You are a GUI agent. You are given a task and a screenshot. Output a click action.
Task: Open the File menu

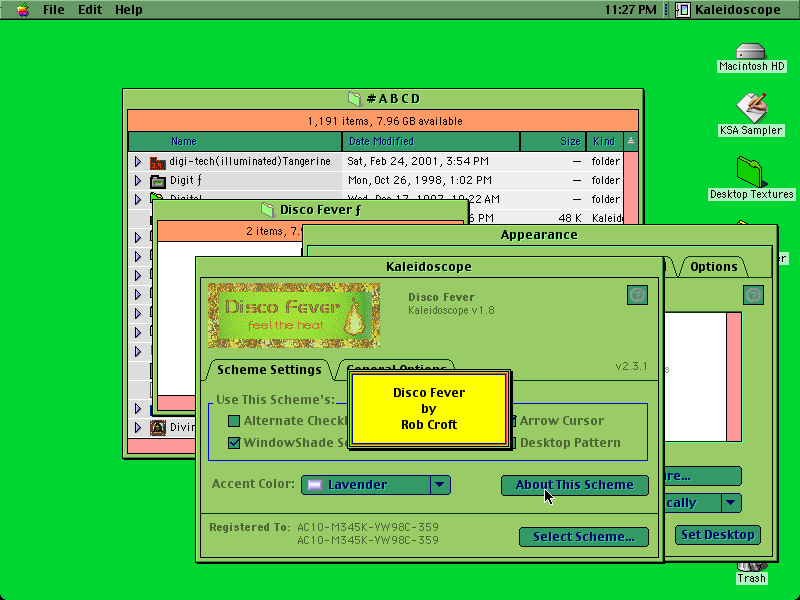click(x=54, y=9)
